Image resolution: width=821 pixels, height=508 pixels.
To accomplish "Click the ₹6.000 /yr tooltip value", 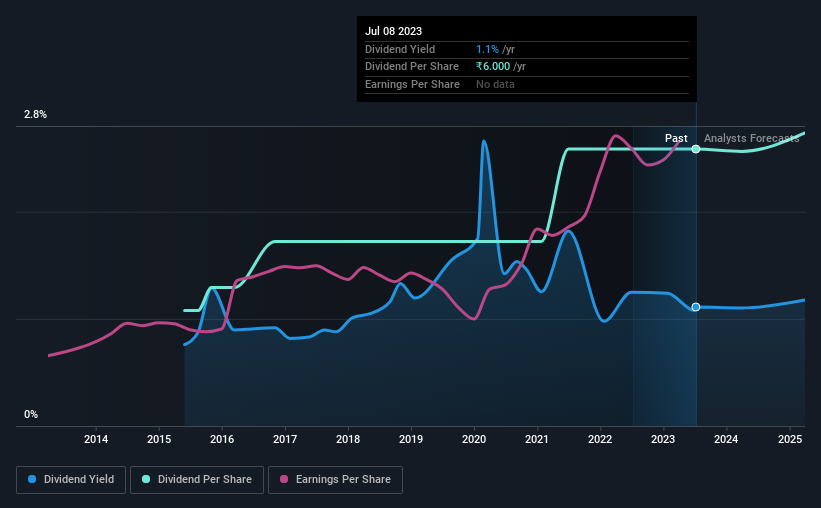I will coord(501,67).
